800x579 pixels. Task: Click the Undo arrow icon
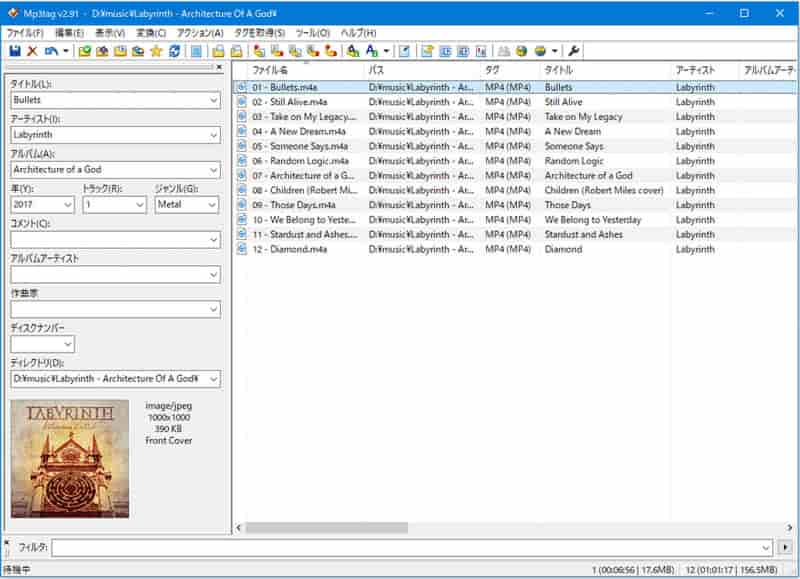point(51,50)
